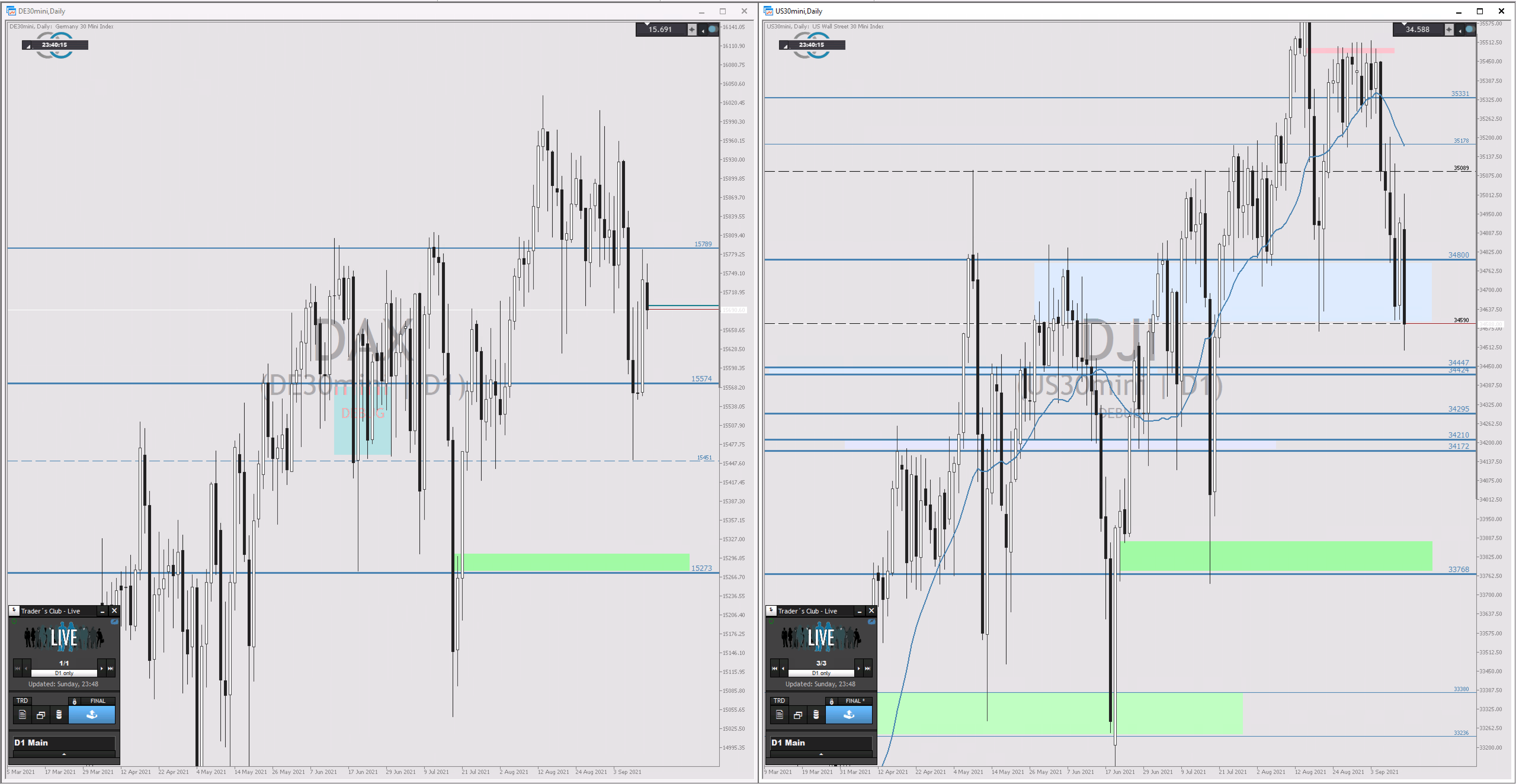Go to previous page in DE30mini Live panel

click(x=26, y=669)
